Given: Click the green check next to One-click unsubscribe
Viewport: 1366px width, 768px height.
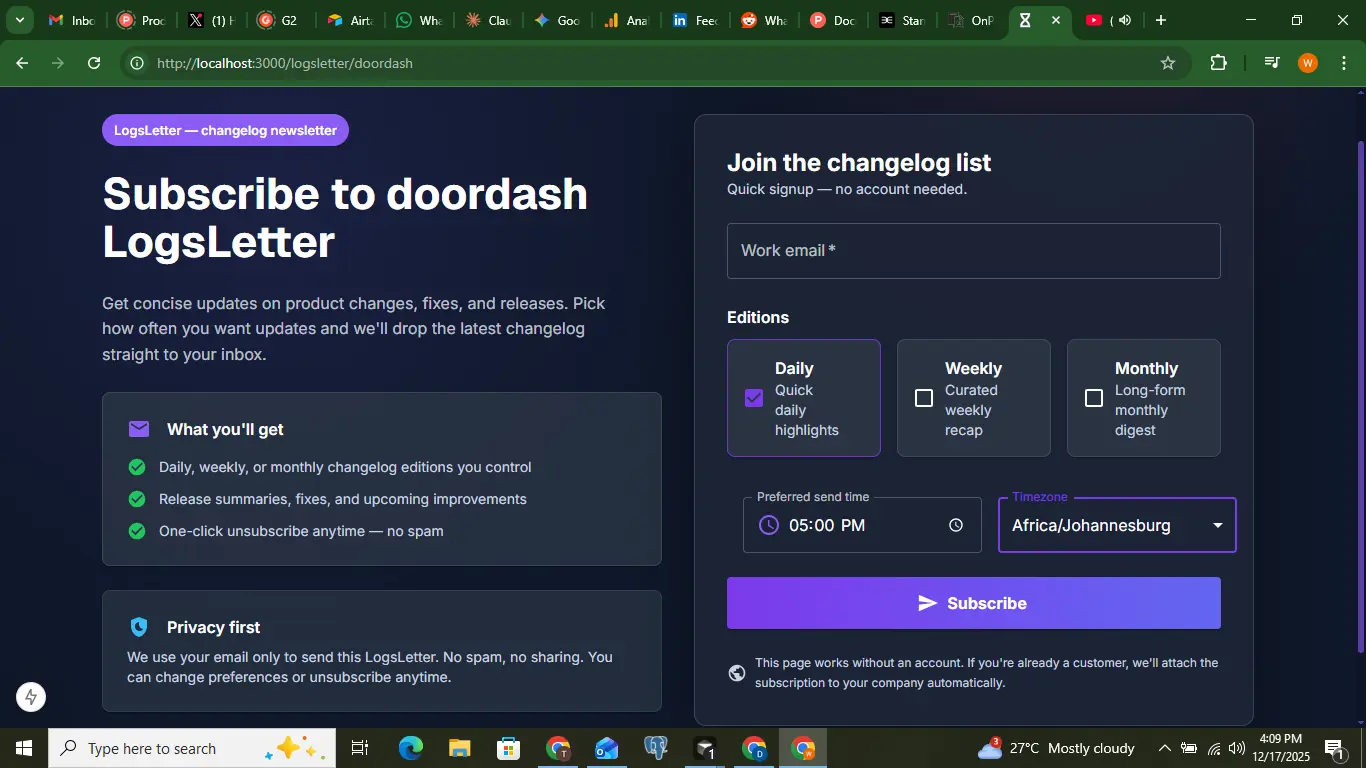Looking at the screenshot, I should [137, 531].
